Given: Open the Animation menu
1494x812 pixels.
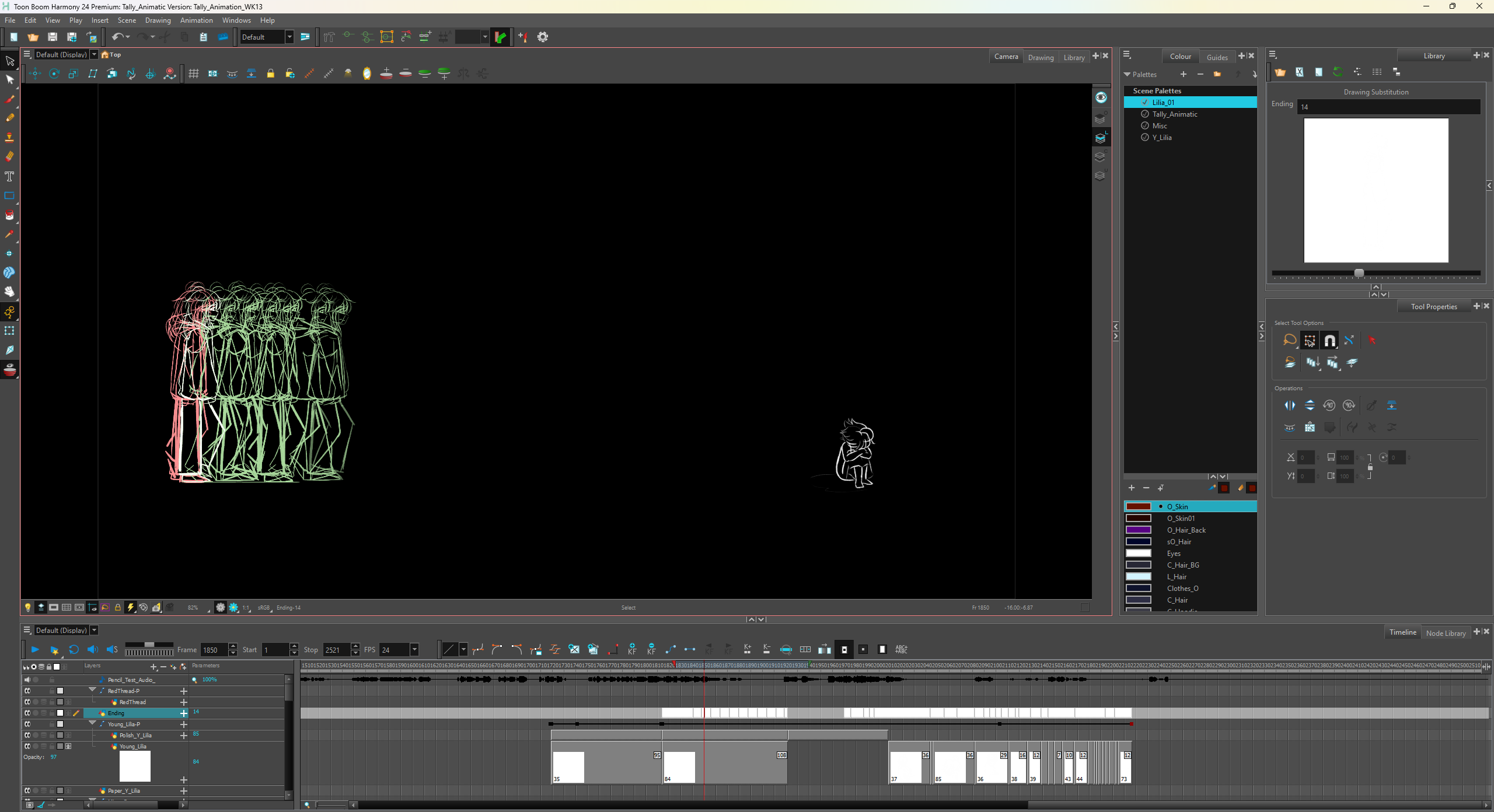Looking at the screenshot, I should point(196,20).
